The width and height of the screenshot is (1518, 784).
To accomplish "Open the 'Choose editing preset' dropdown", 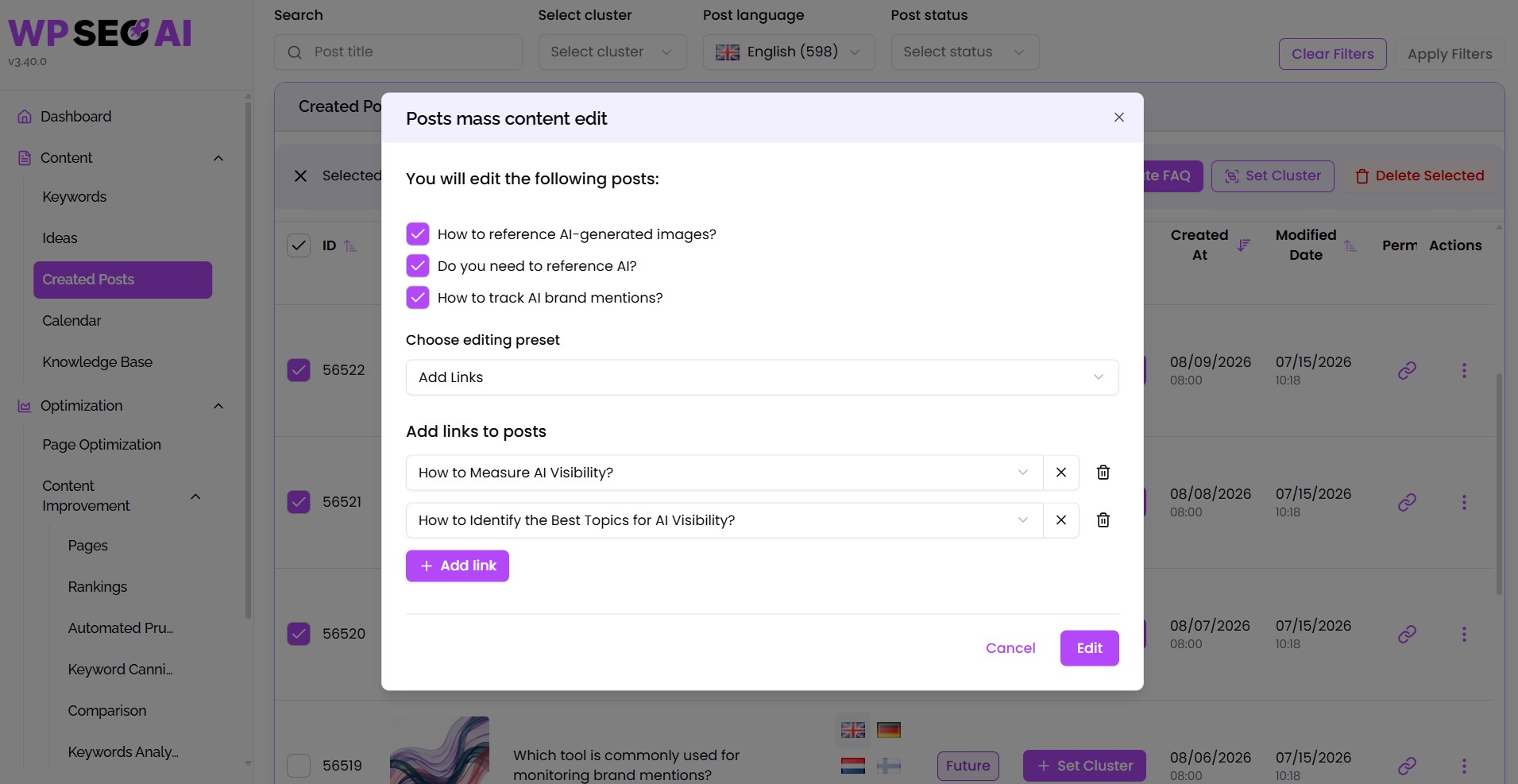I will (762, 377).
